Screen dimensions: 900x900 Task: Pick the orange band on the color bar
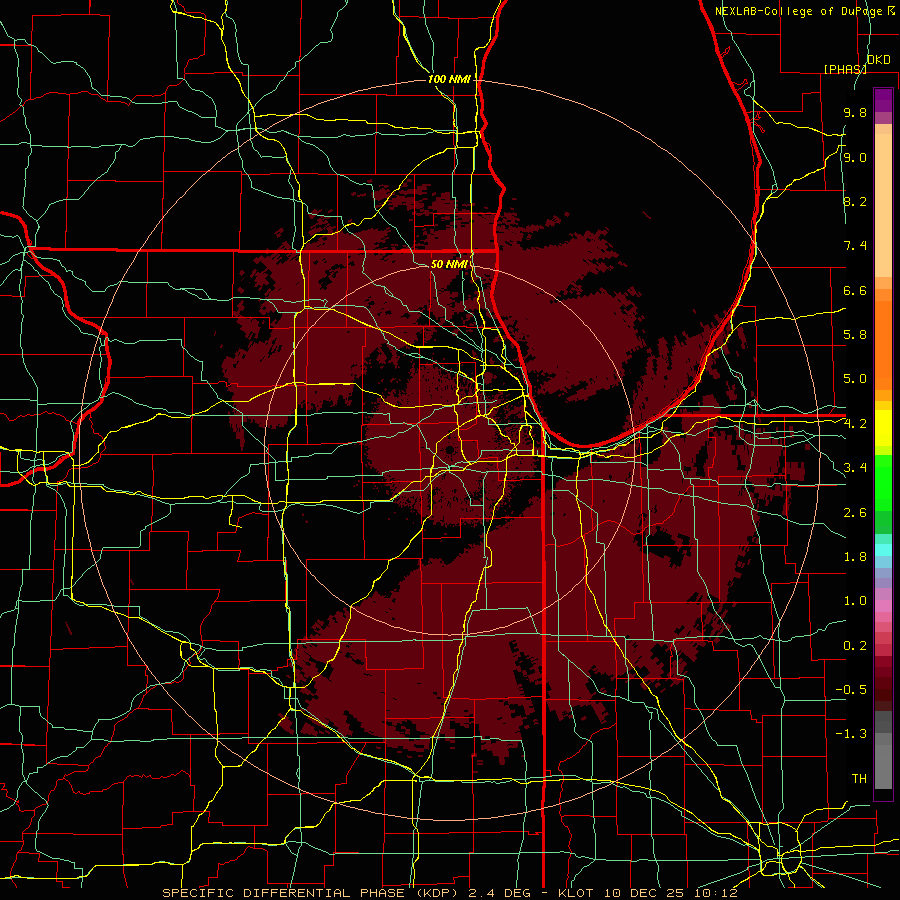tap(883, 346)
